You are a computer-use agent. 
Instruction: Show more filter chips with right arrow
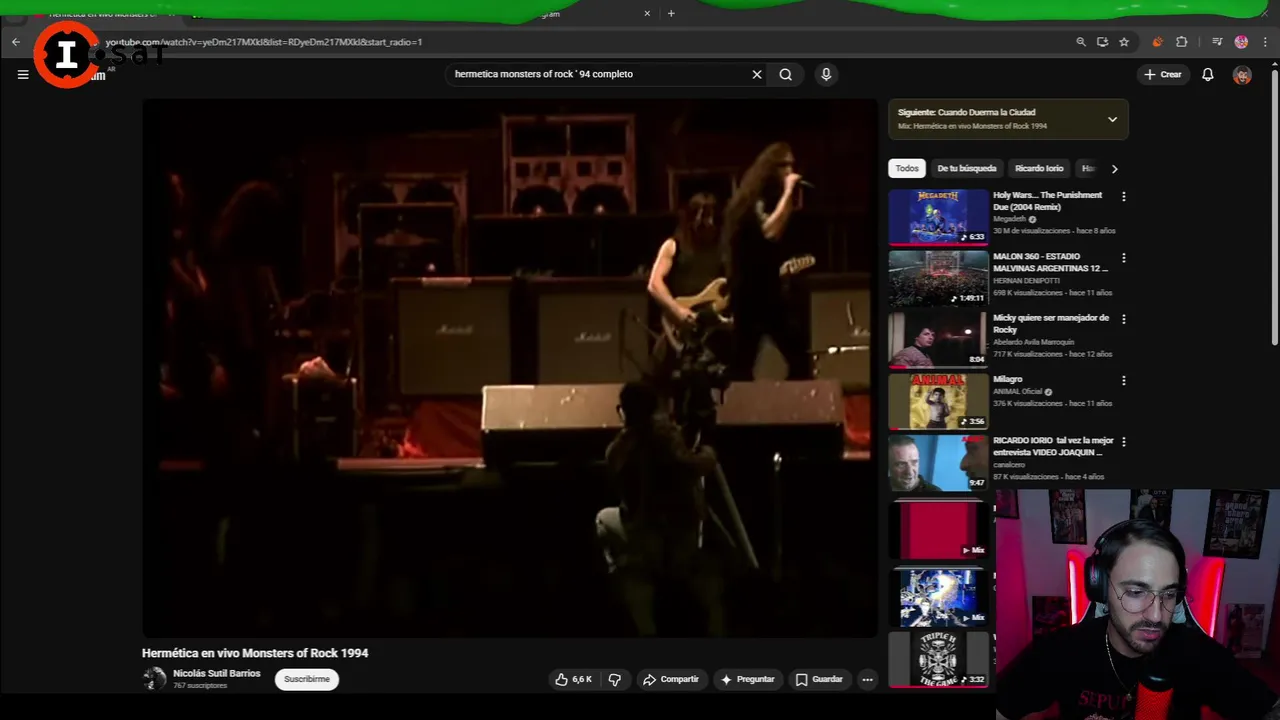coord(1114,168)
